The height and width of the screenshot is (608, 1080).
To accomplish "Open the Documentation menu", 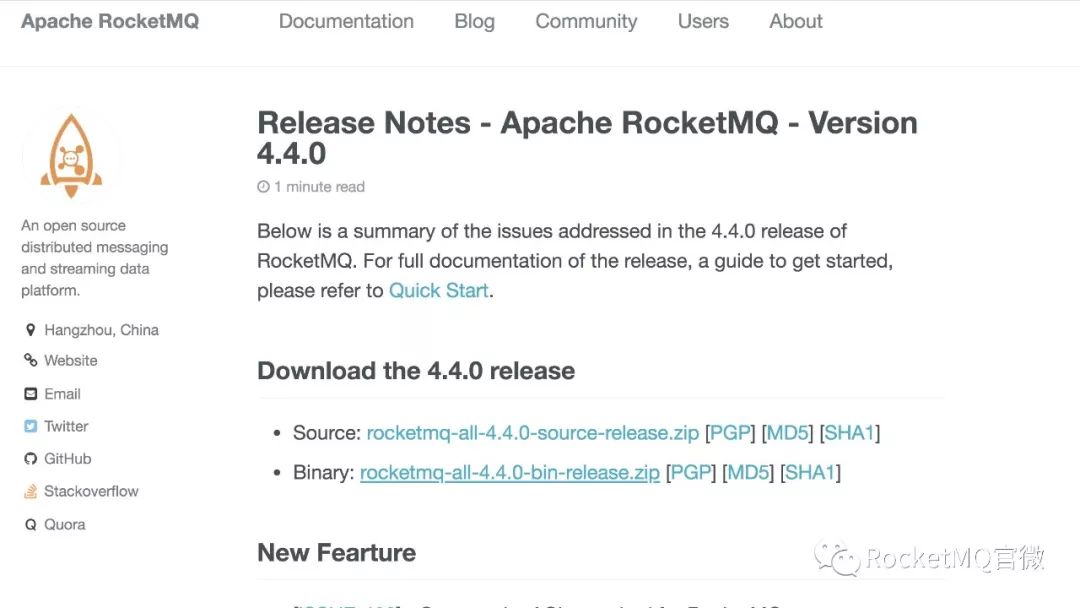I will 346,21.
